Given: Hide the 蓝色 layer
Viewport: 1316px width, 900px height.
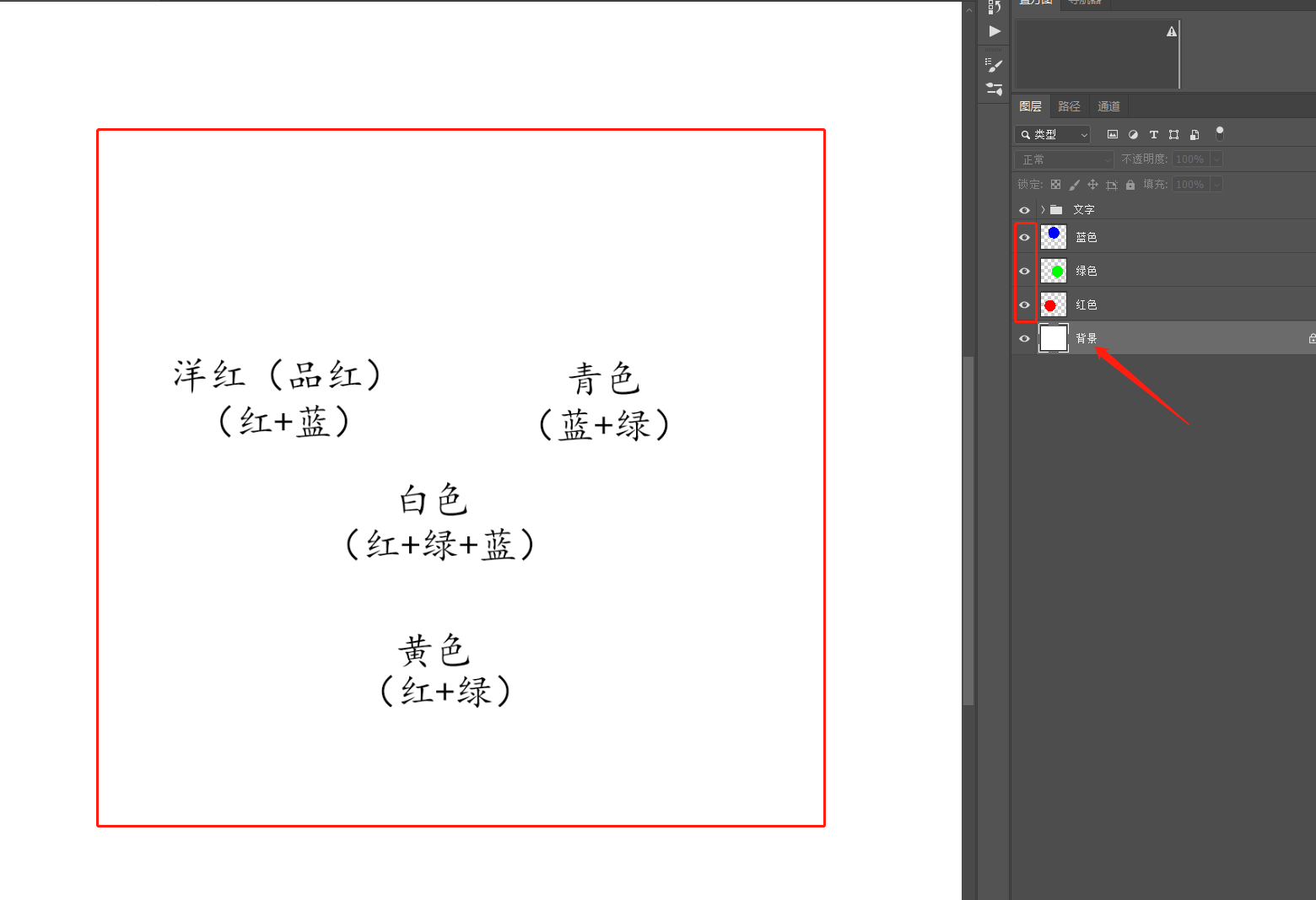Looking at the screenshot, I should coord(1024,237).
